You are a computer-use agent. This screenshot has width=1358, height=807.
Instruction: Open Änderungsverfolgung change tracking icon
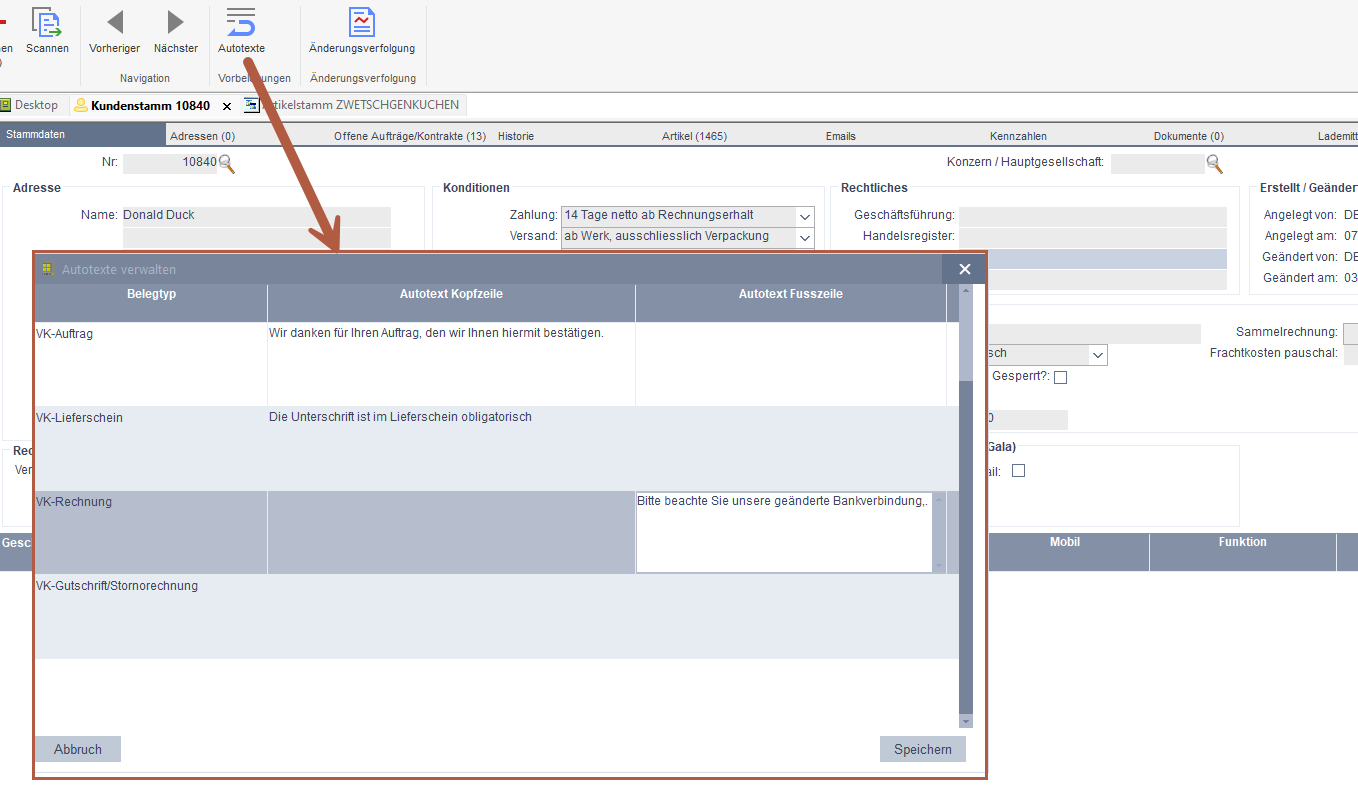pyautogui.click(x=361, y=24)
